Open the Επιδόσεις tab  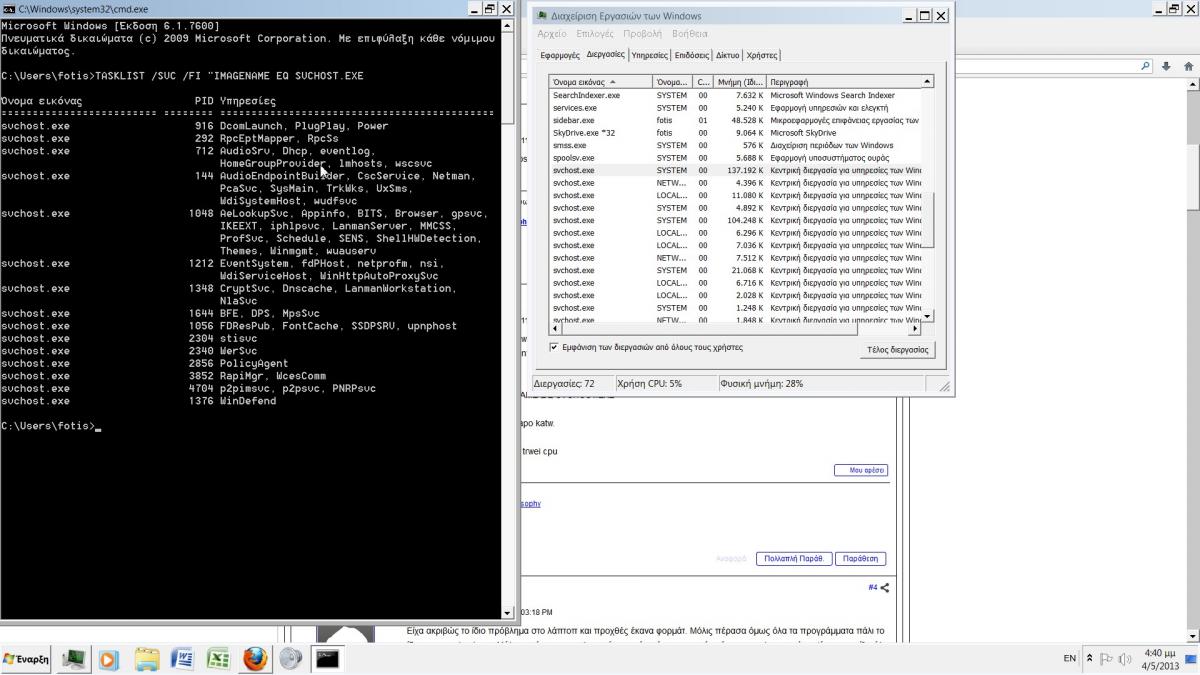pyautogui.click(x=692, y=56)
